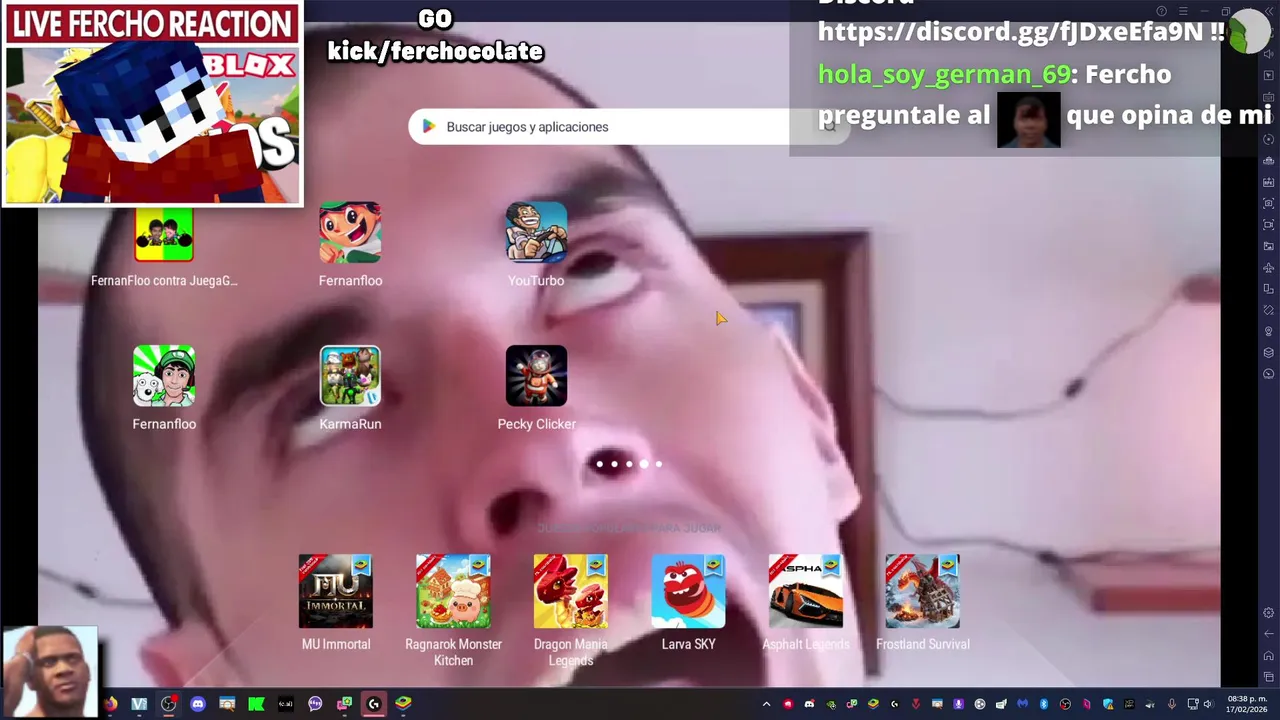This screenshot has width=1280, height=720.
Task: Open the media folder icon in sidebar
Action: pyautogui.click(x=1268, y=245)
